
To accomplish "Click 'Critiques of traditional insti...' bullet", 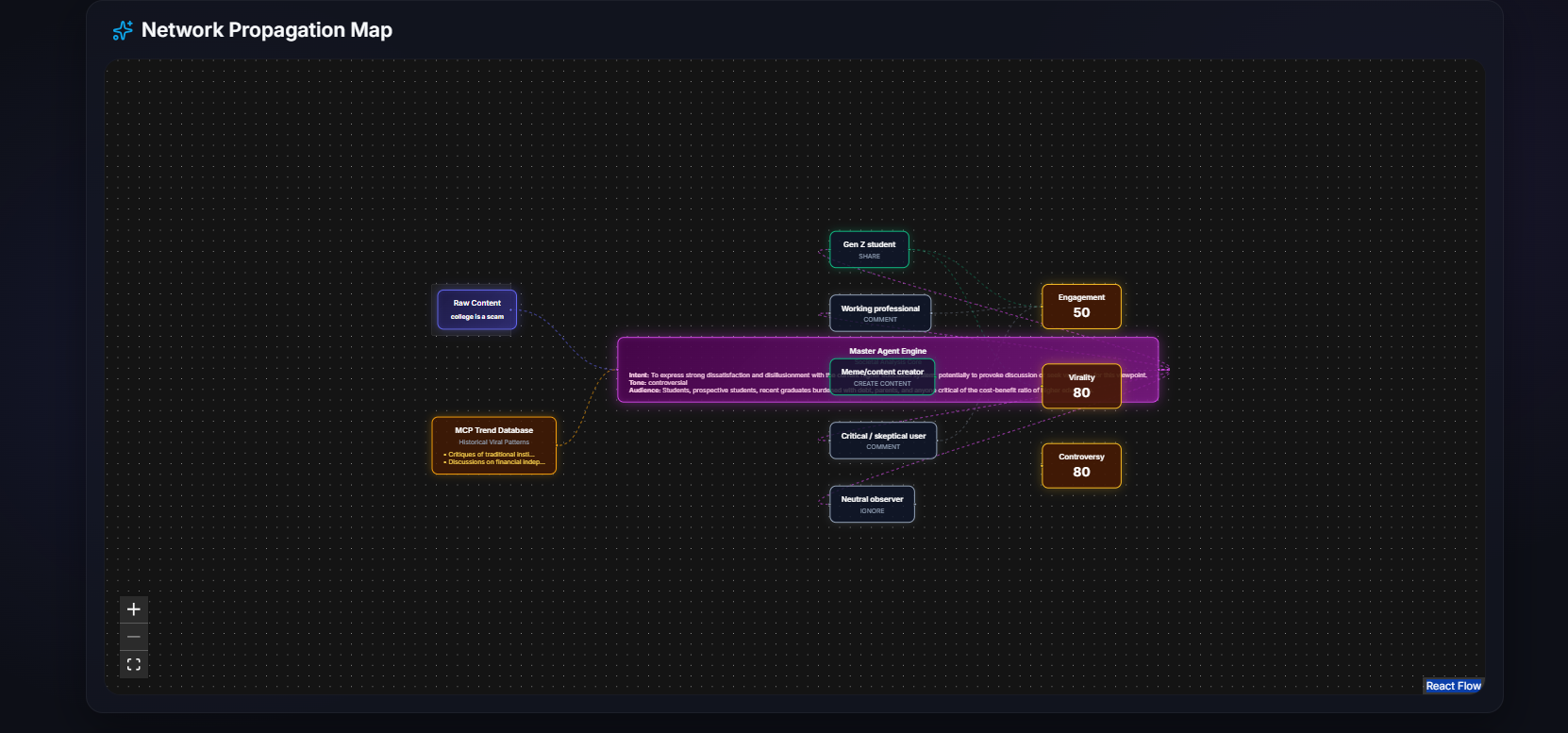I will 490,455.
